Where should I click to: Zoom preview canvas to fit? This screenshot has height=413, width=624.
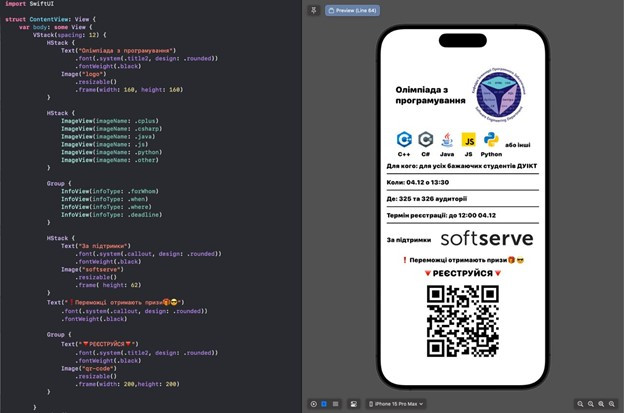click(601, 404)
